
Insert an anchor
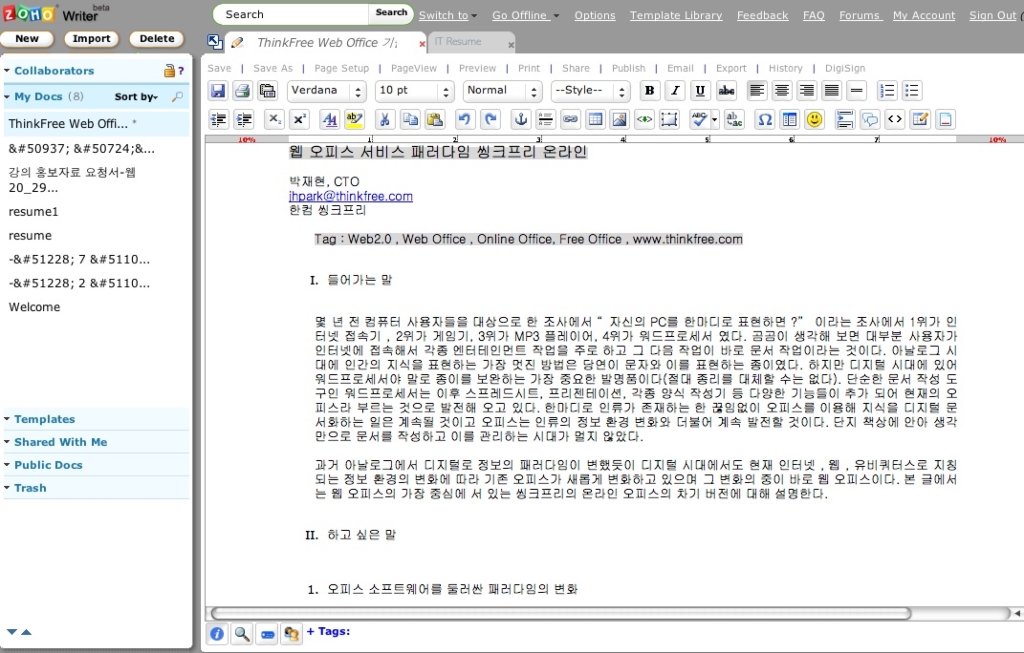(520, 119)
